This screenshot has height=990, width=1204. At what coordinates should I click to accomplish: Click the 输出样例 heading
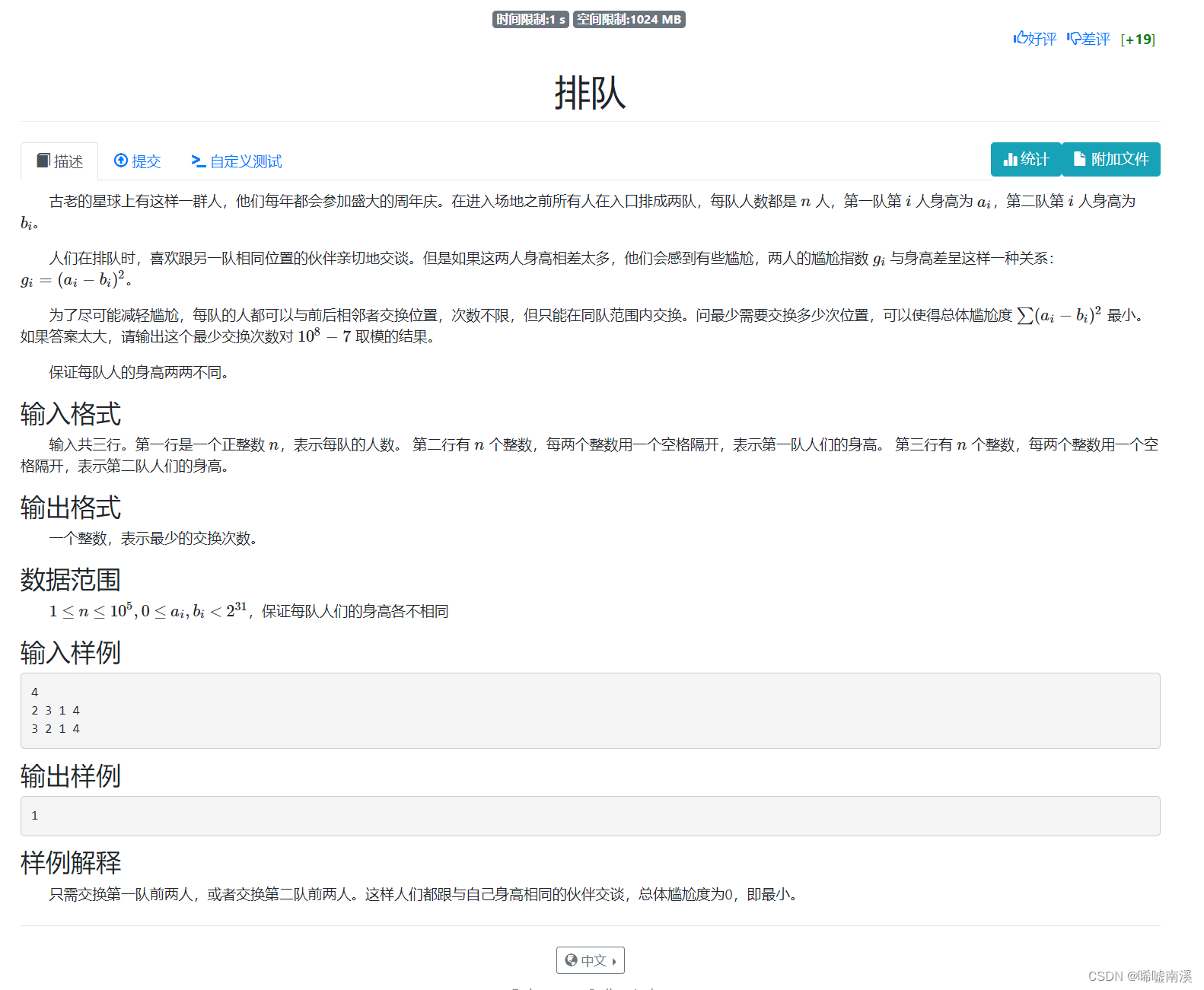click(71, 776)
